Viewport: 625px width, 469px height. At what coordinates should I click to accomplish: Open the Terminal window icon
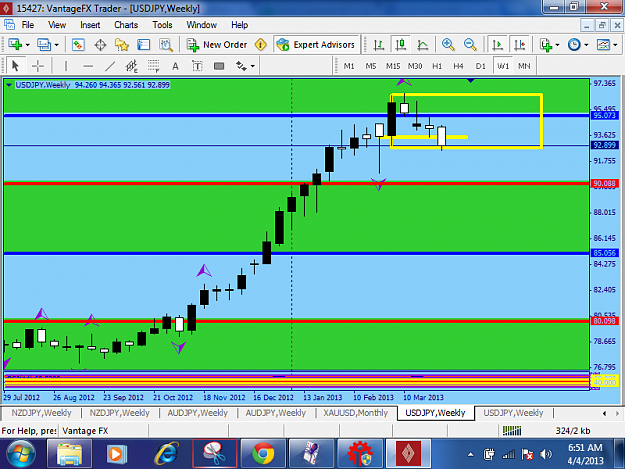pos(143,45)
